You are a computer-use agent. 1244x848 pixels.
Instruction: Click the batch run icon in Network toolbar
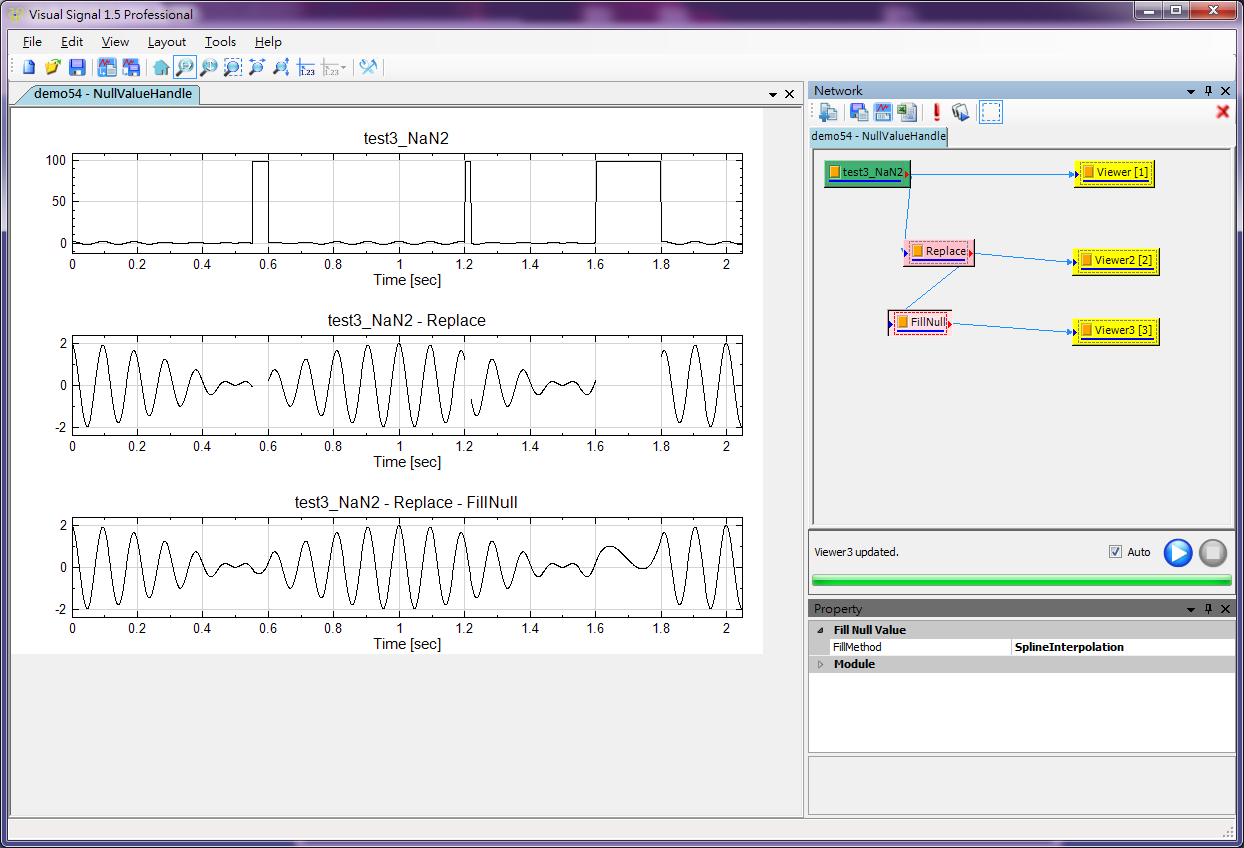click(x=961, y=112)
